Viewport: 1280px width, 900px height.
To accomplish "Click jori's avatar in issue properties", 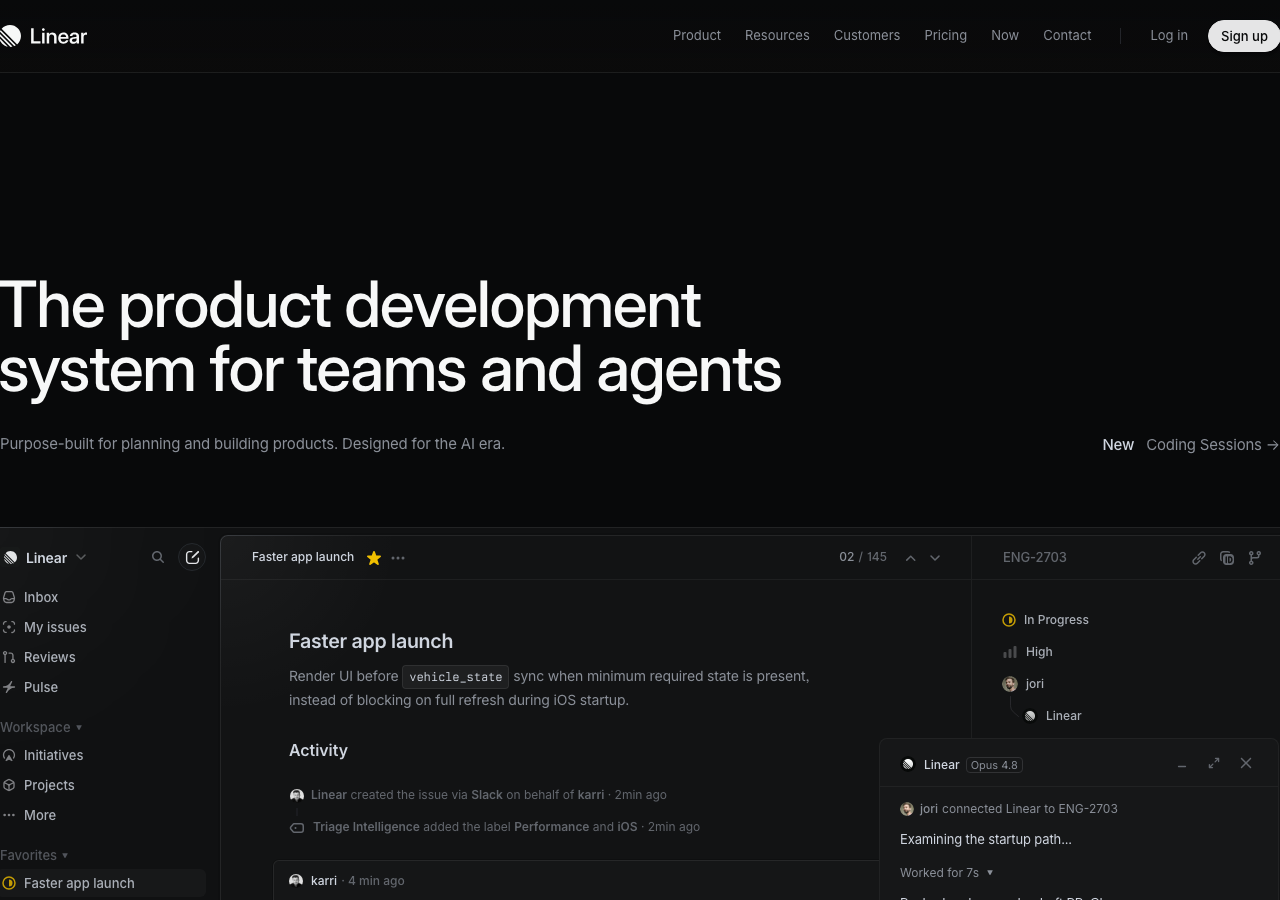I will coord(1010,684).
